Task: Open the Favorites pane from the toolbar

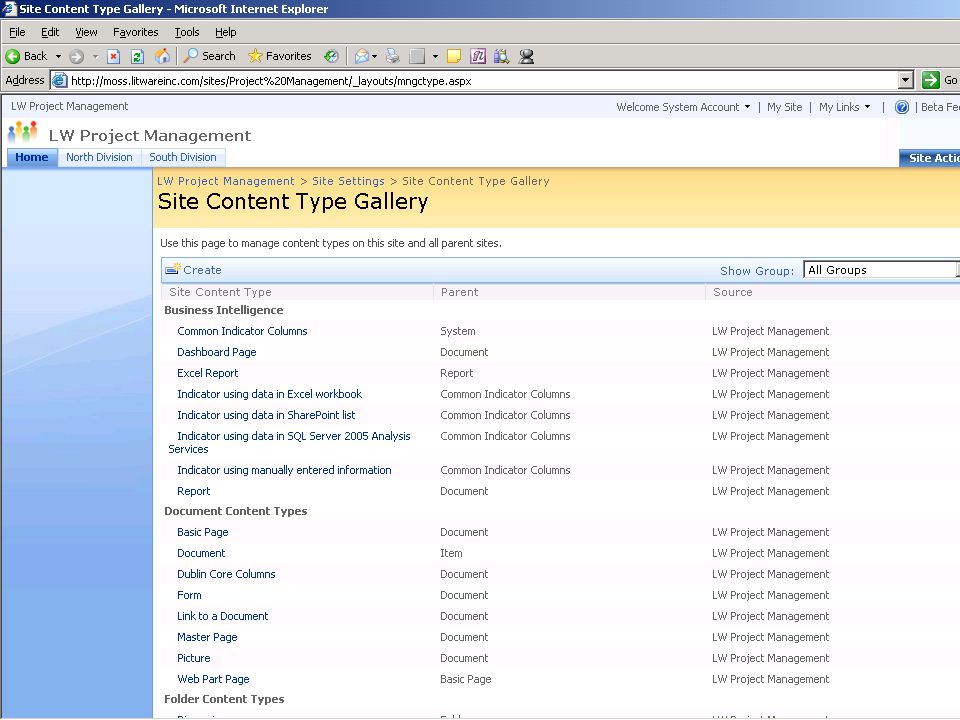Action: click(x=280, y=56)
